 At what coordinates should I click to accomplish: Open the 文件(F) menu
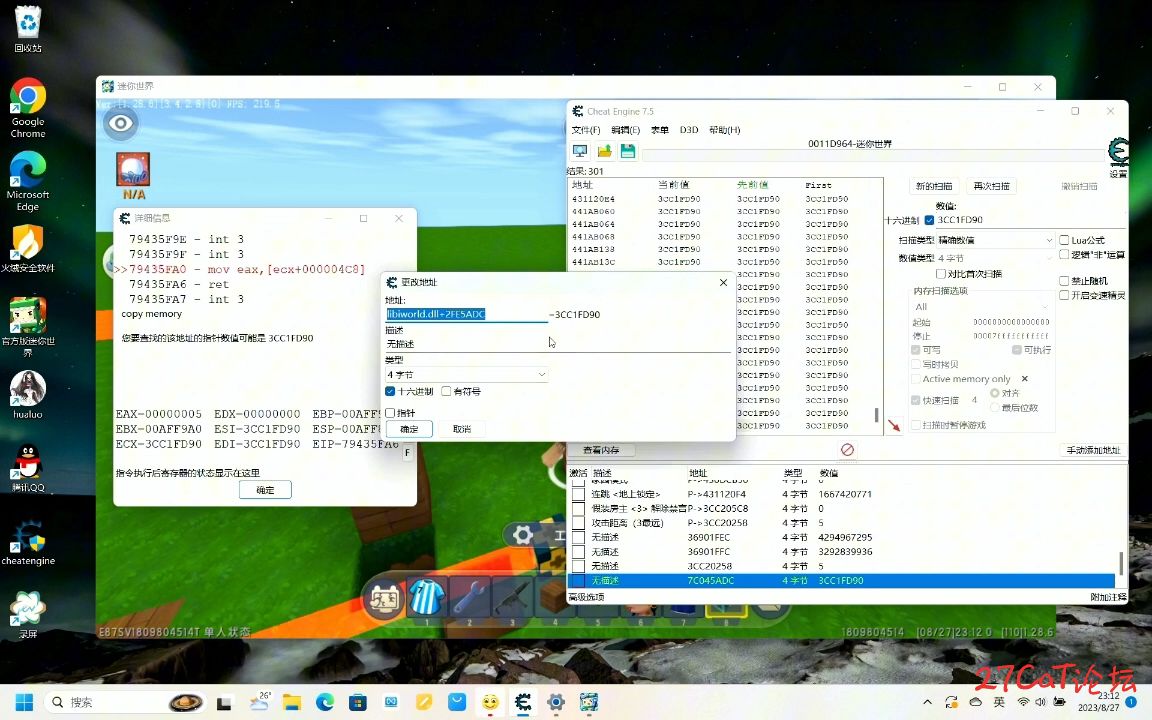pyautogui.click(x=586, y=130)
